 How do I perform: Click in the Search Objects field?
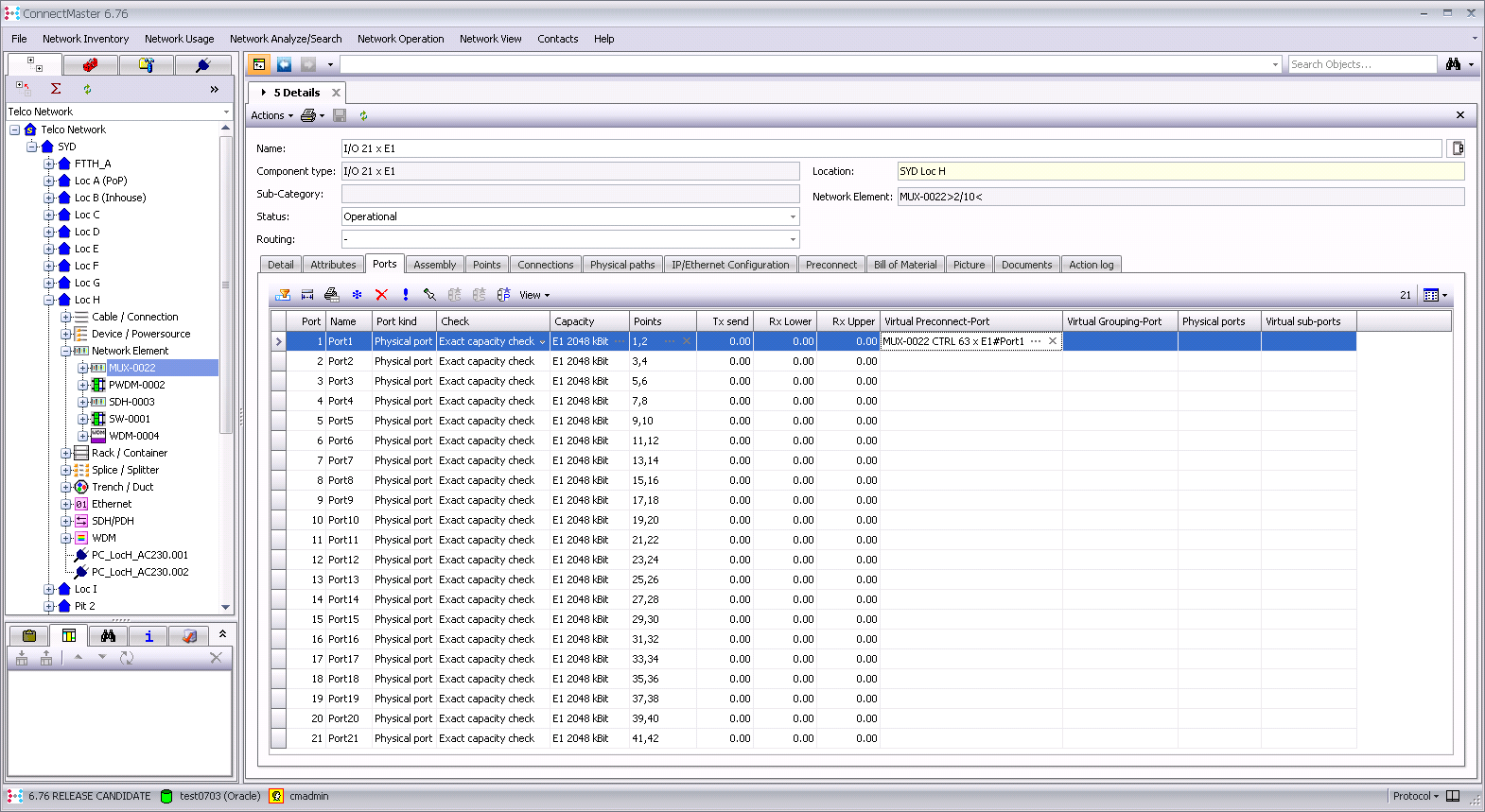[1362, 64]
